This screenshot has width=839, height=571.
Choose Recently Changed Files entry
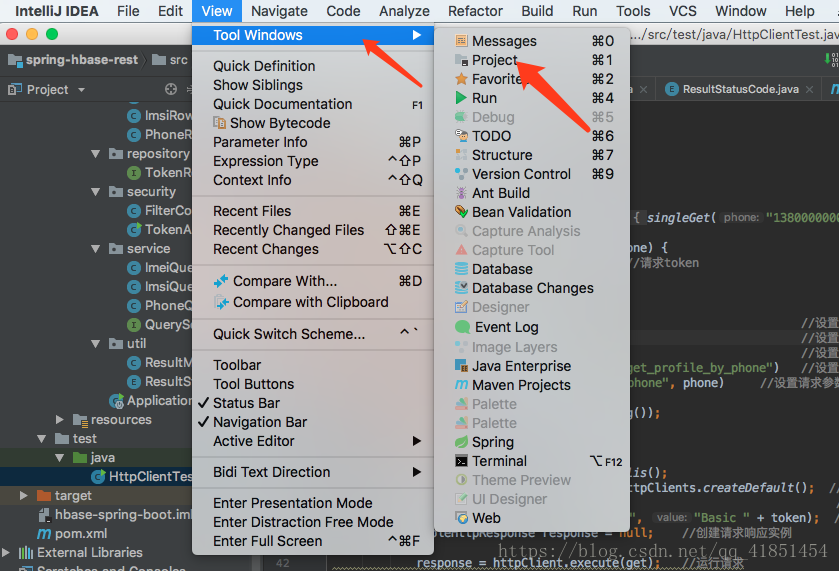pyautogui.click(x=312, y=230)
